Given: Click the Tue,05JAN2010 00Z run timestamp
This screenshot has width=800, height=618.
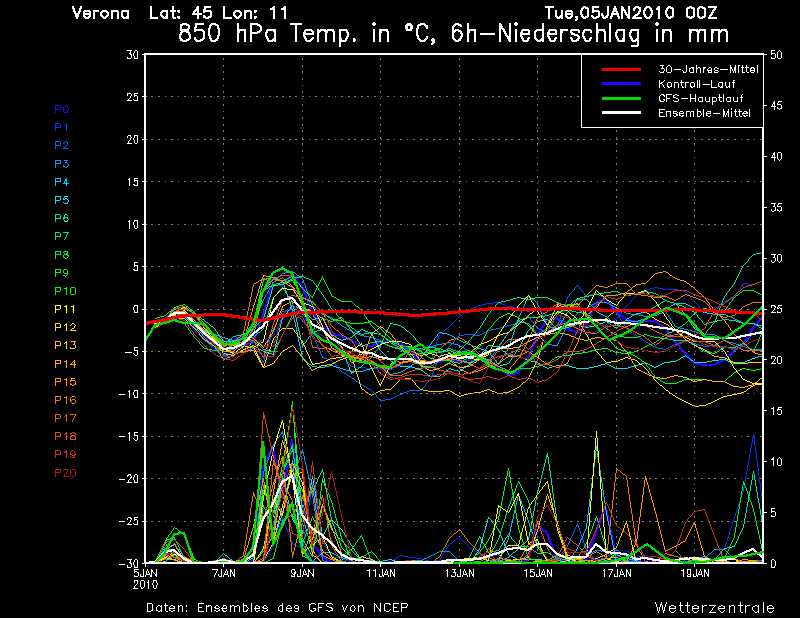Looking at the screenshot, I should [x=633, y=13].
